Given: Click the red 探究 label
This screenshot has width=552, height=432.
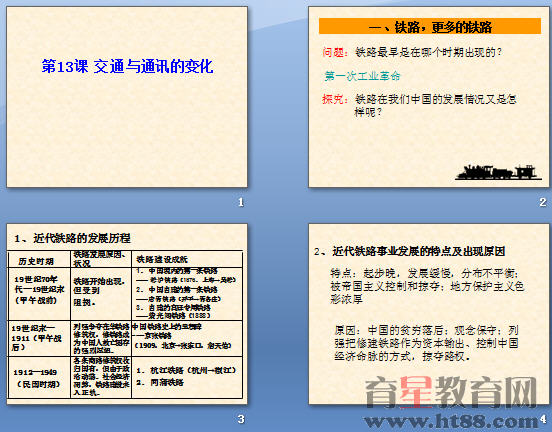Looking at the screenshot, I should tap(333, 99).
